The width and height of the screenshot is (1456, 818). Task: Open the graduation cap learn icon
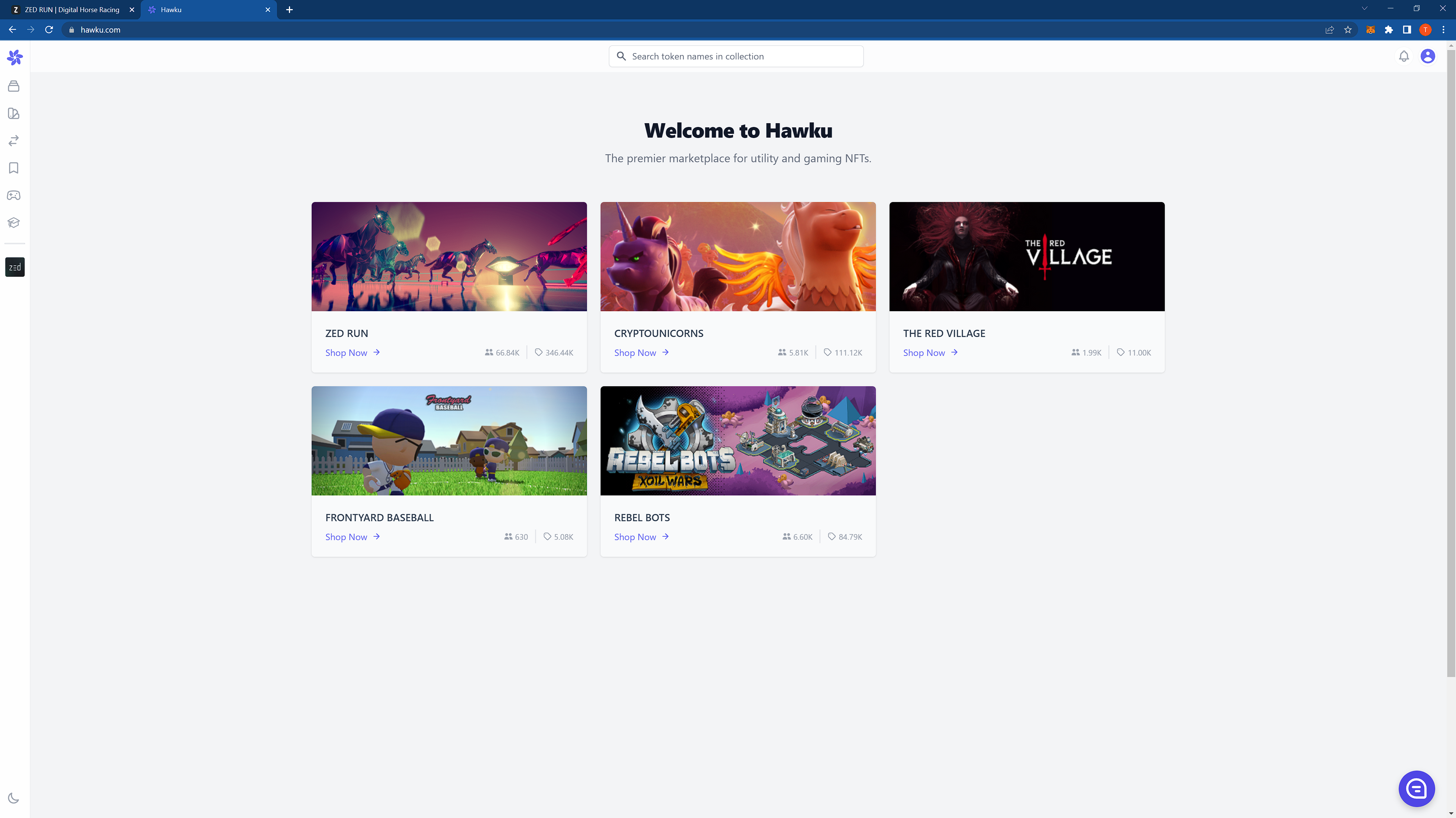(14, 223)
